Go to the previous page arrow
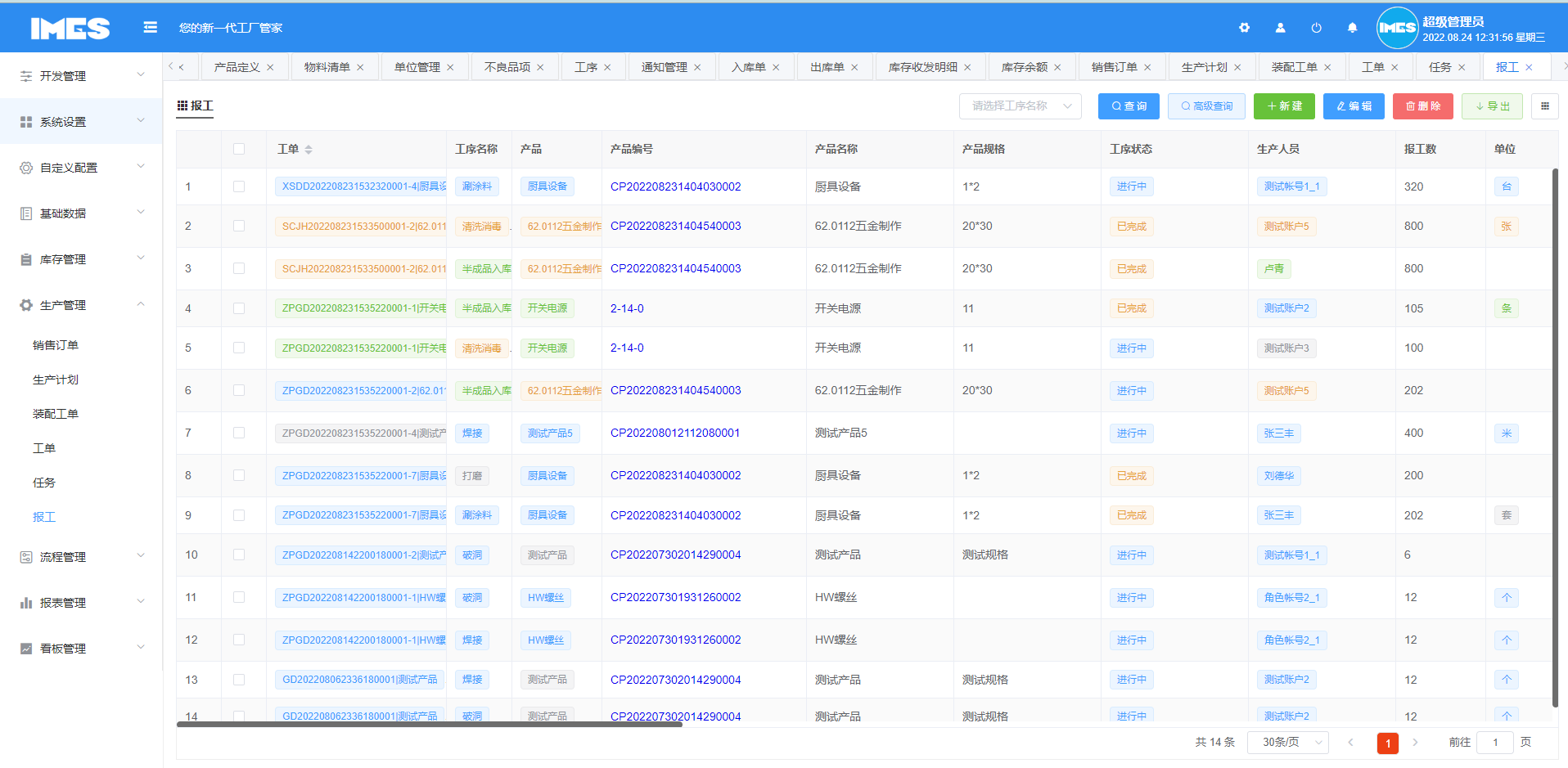Viewport: 1568px width, 768px height. 1351,743
